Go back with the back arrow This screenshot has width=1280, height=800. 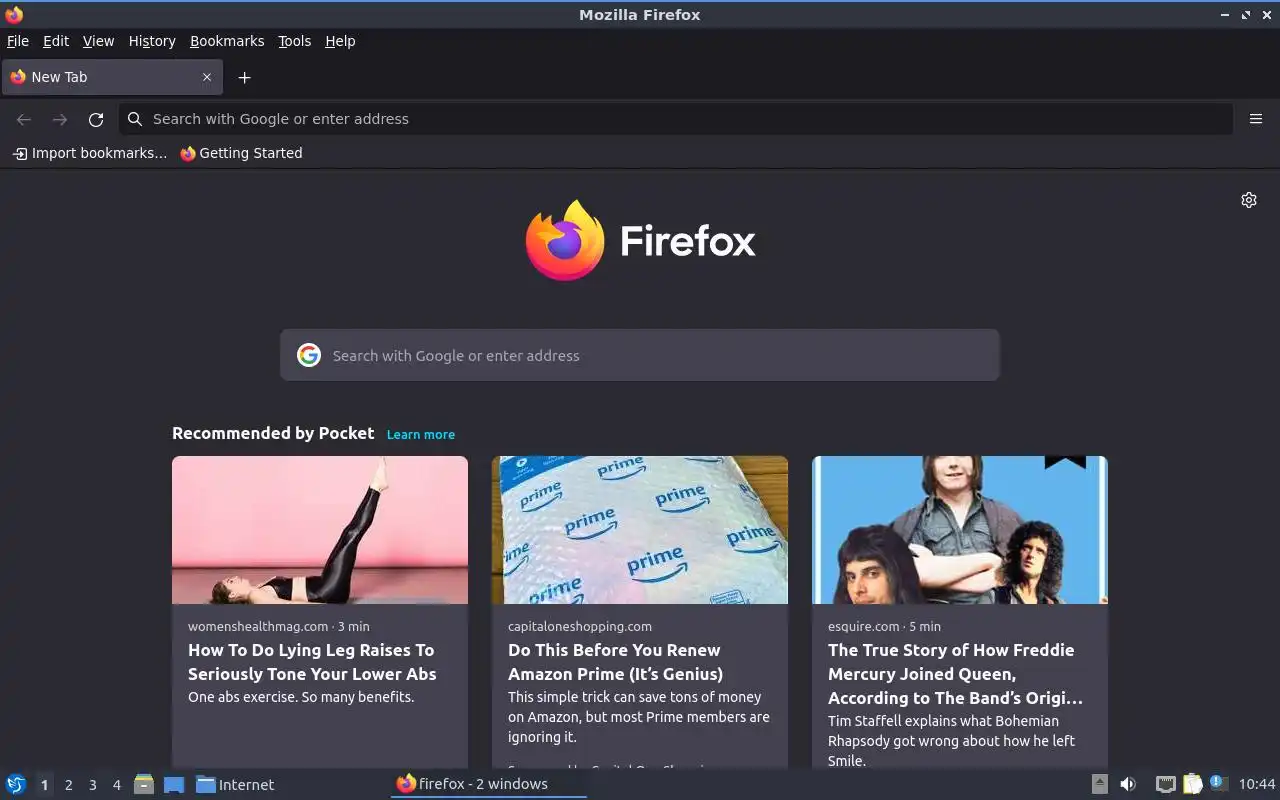coord(24,119)
